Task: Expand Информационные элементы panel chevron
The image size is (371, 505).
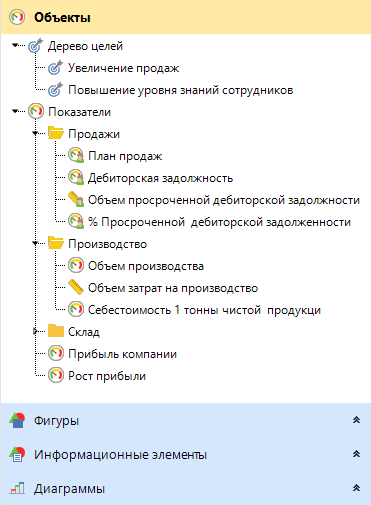Action: (356, 454)
